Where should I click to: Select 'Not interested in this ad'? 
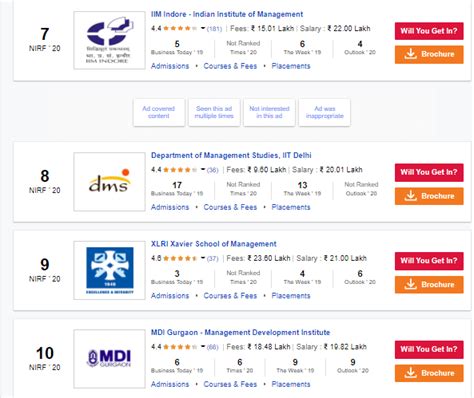269,112
